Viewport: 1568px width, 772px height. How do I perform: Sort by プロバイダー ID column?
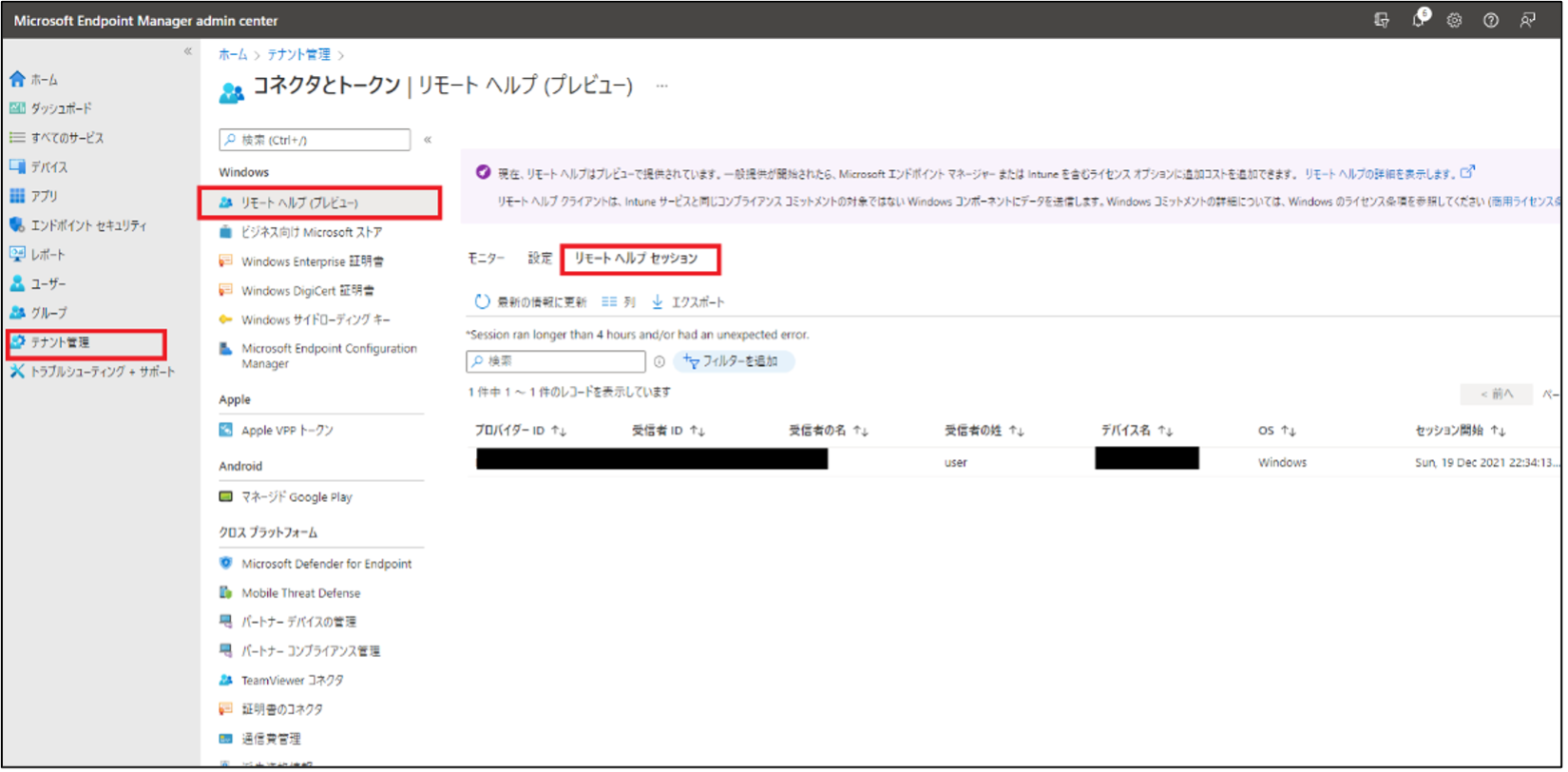tap(520, 432)
